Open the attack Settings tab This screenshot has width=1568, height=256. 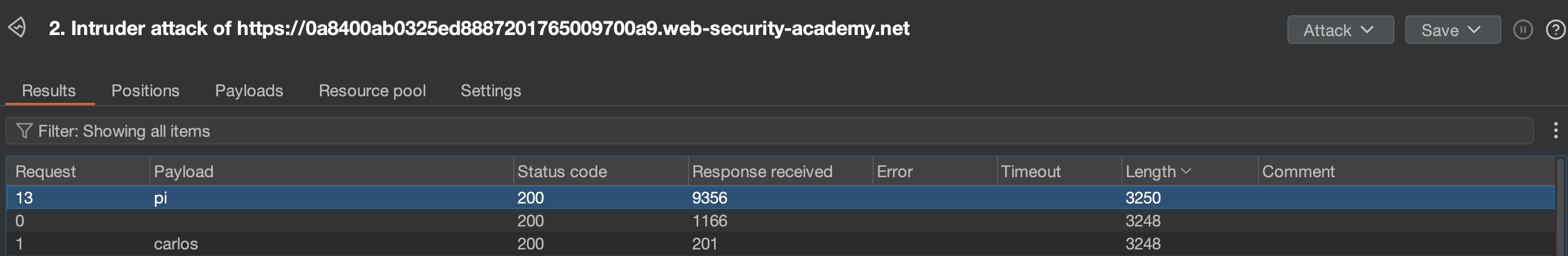click(491, 91)
